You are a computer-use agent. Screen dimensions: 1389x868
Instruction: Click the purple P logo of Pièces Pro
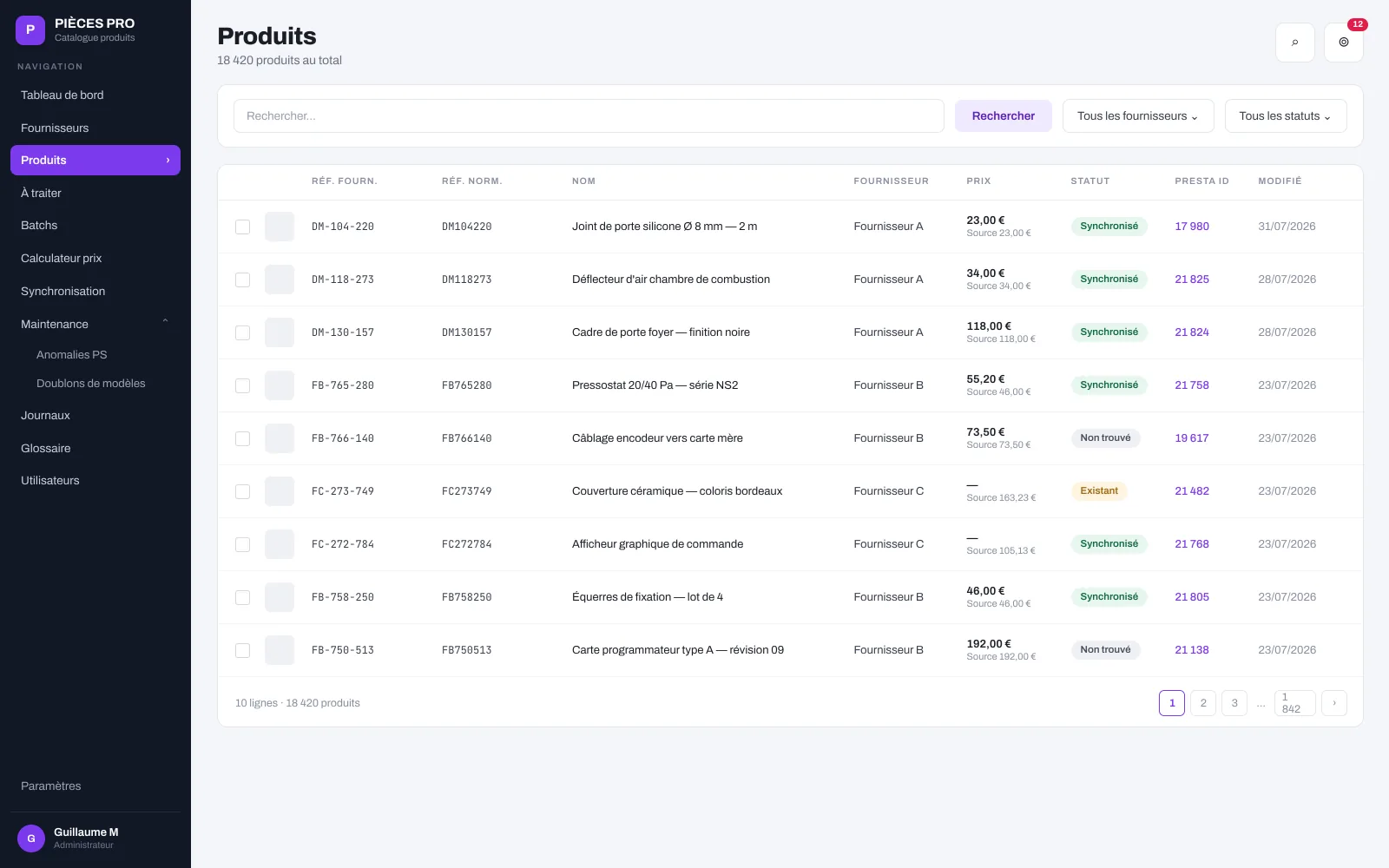(30, 30)
